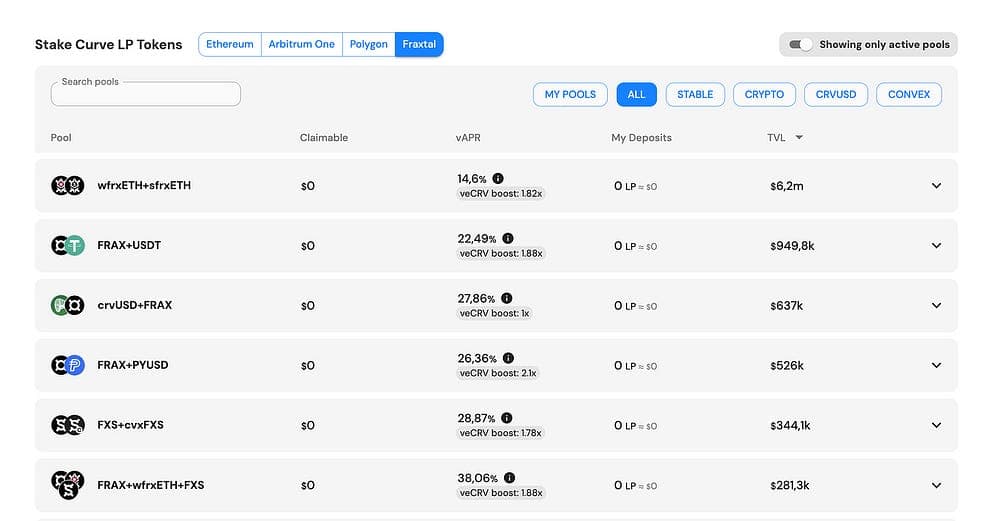Viewport: 1000px width, 521px height.
Task: Open vAPR info icon next to 28,87%
Action: click(x=506, y=418)
